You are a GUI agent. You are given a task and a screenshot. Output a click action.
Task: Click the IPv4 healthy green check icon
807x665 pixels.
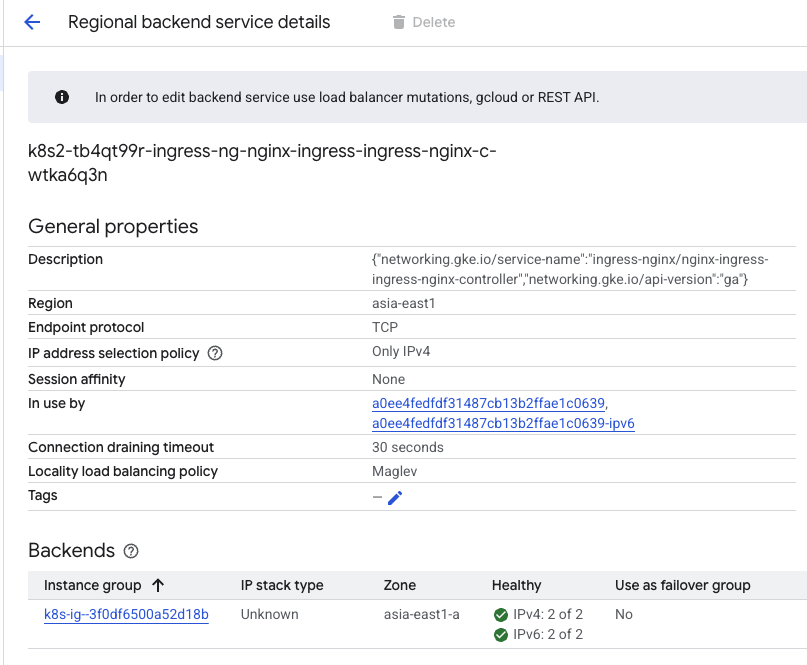[x=500, y=614]
